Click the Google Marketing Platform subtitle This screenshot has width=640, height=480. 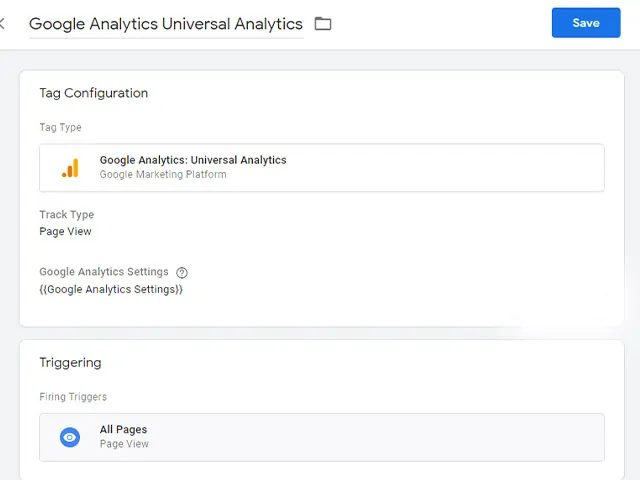click(x=163, y=175)
